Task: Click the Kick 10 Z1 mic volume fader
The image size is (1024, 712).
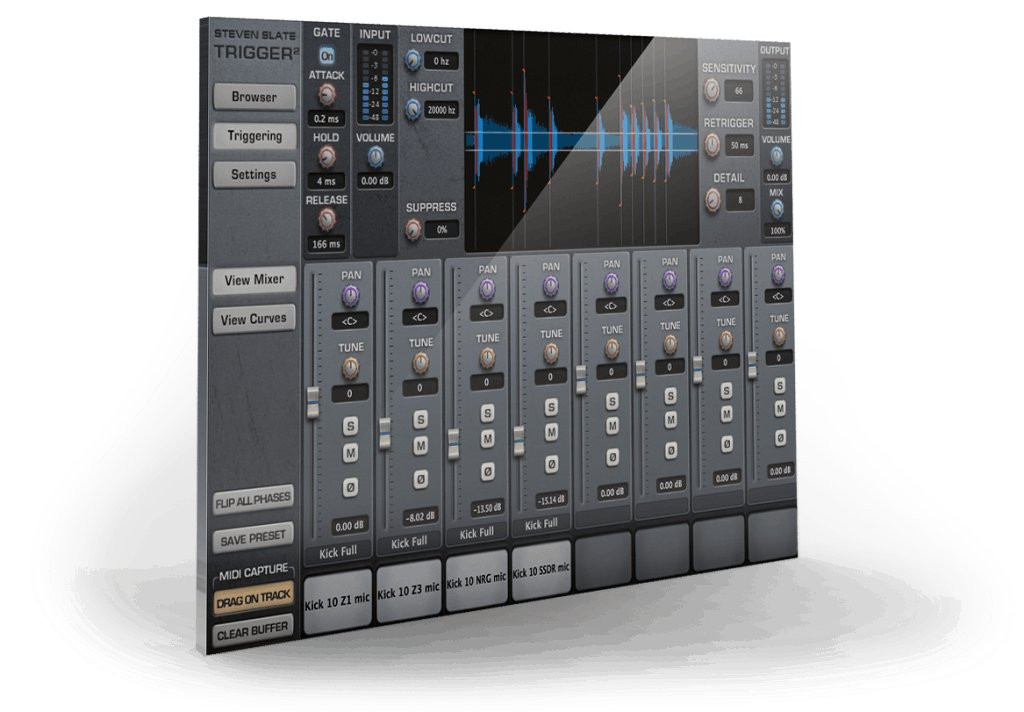Action: tap(313, 402)
